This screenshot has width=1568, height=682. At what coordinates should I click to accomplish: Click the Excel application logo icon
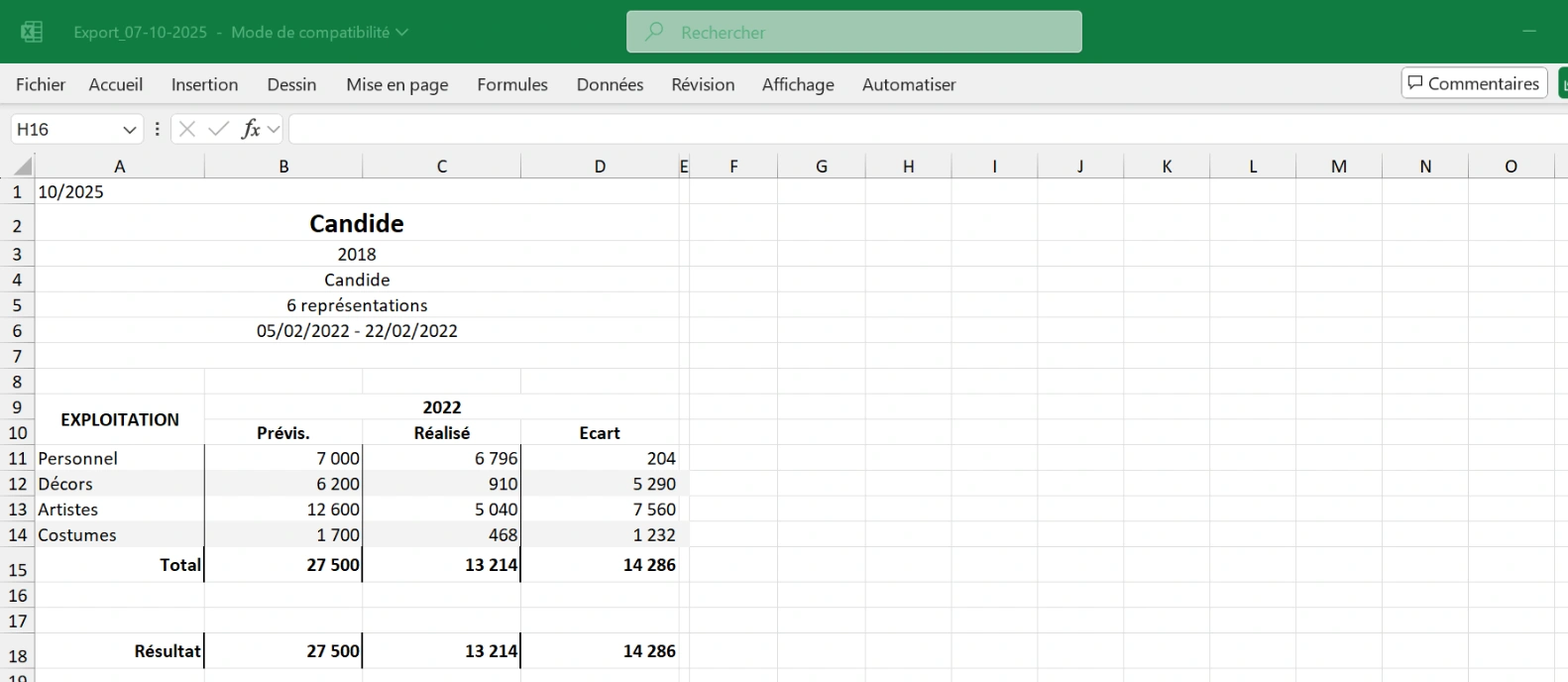32,32
